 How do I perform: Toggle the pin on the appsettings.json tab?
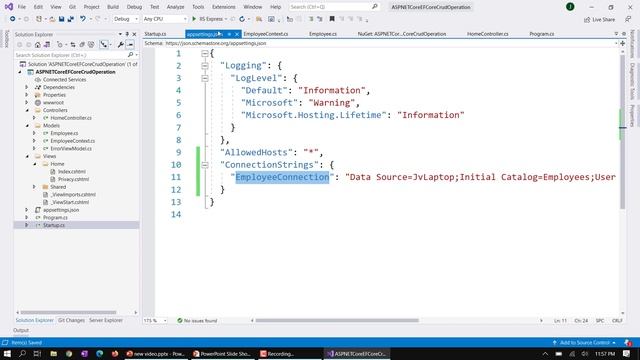tap(229, 34)
